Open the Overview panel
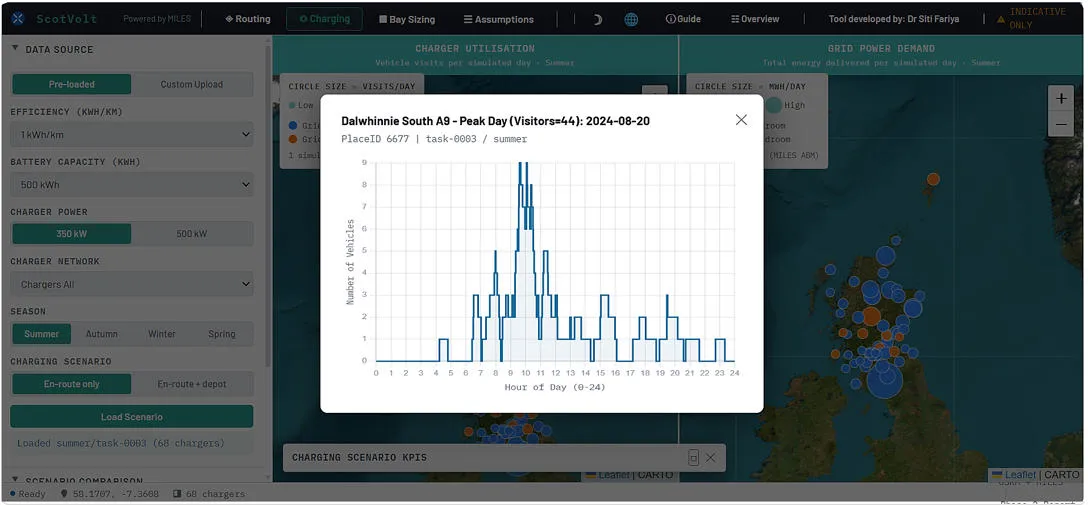The height and width of the screenshot is (505, 1088). point(755,19)
